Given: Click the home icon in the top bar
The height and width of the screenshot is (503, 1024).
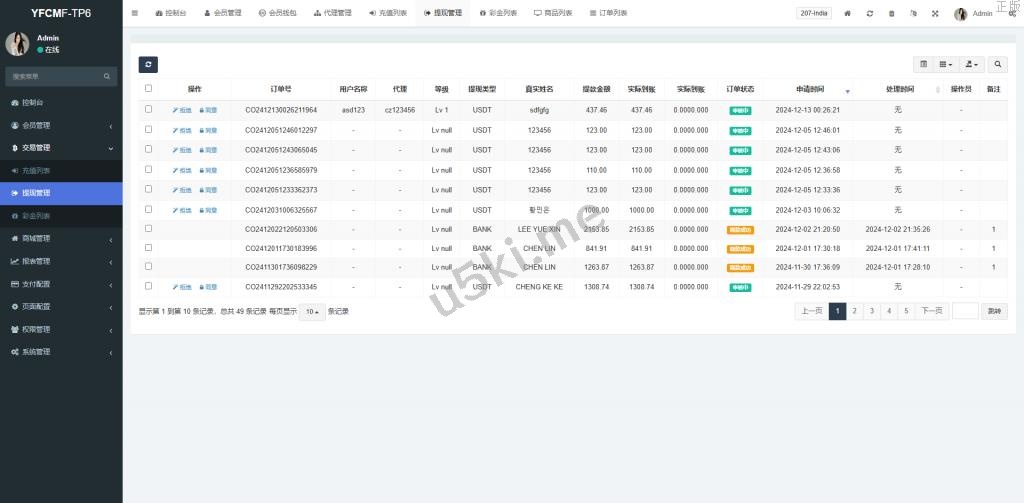Looking at the screenshot, I should pyautogui.click(x=848, y=14).
